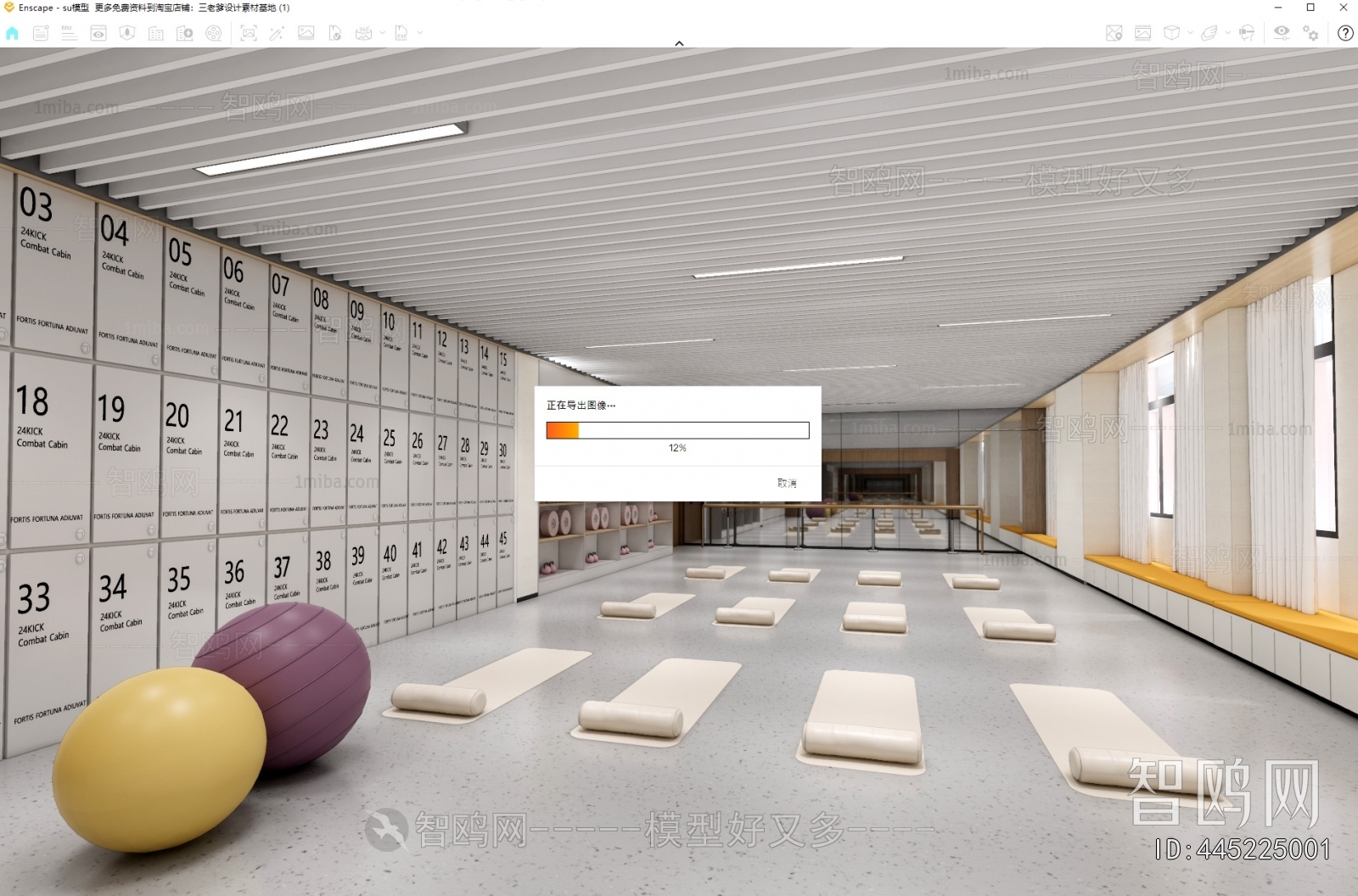Open visual settings via the eye icon
This screenshot has width=1358, height=896.
[x=1282, y=33]
